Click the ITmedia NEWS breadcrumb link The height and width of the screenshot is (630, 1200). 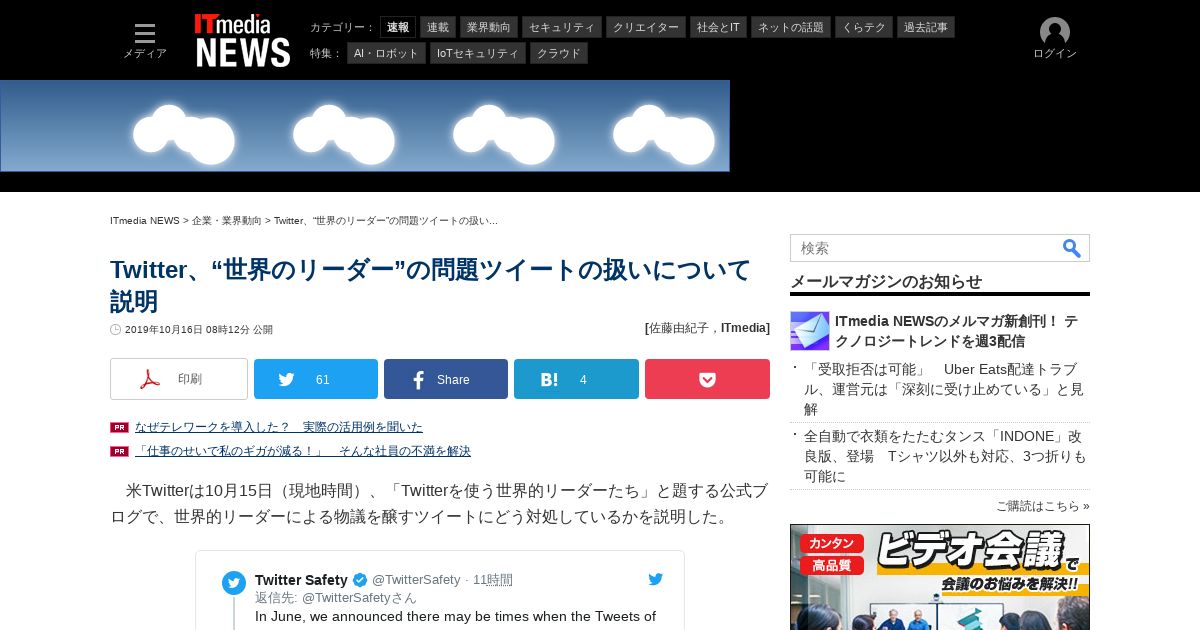[x=145, y=220]
